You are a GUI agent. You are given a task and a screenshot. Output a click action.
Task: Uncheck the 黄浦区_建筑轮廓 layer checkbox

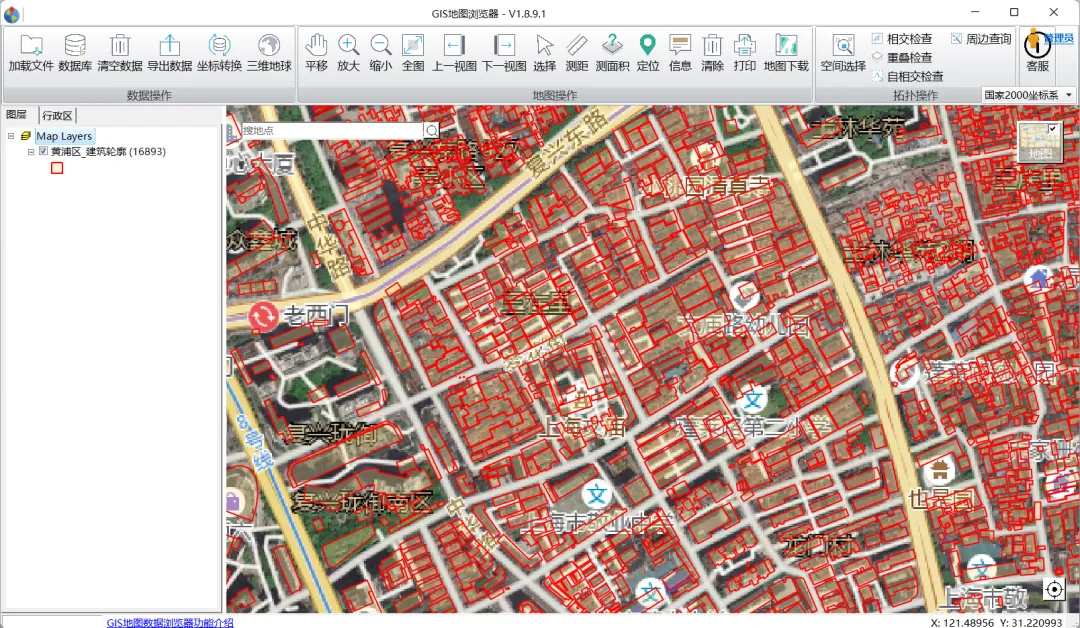(43, 151)
